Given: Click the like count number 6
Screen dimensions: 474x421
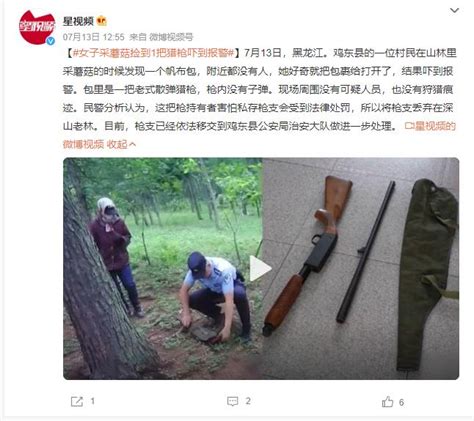Looking at the screenshot, I should (x=401, y=402).
